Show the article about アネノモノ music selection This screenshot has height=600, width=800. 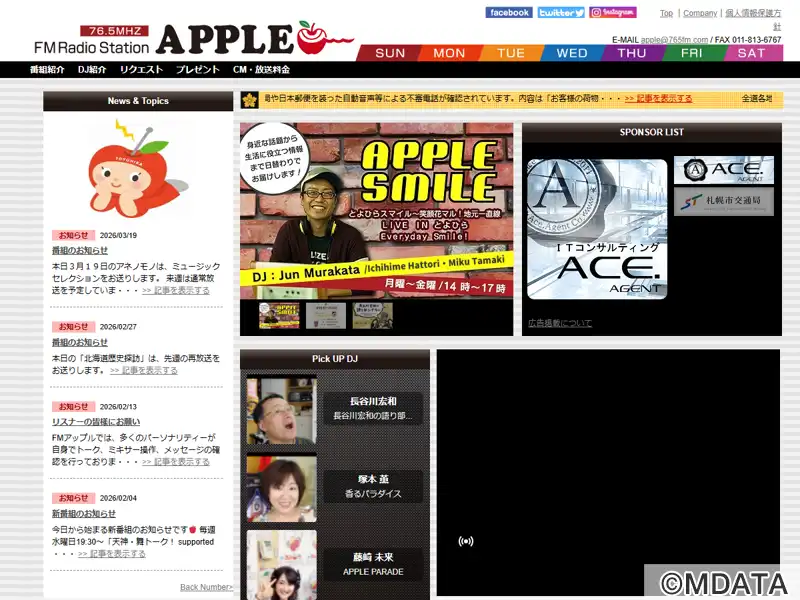click(x=176, y=290)
